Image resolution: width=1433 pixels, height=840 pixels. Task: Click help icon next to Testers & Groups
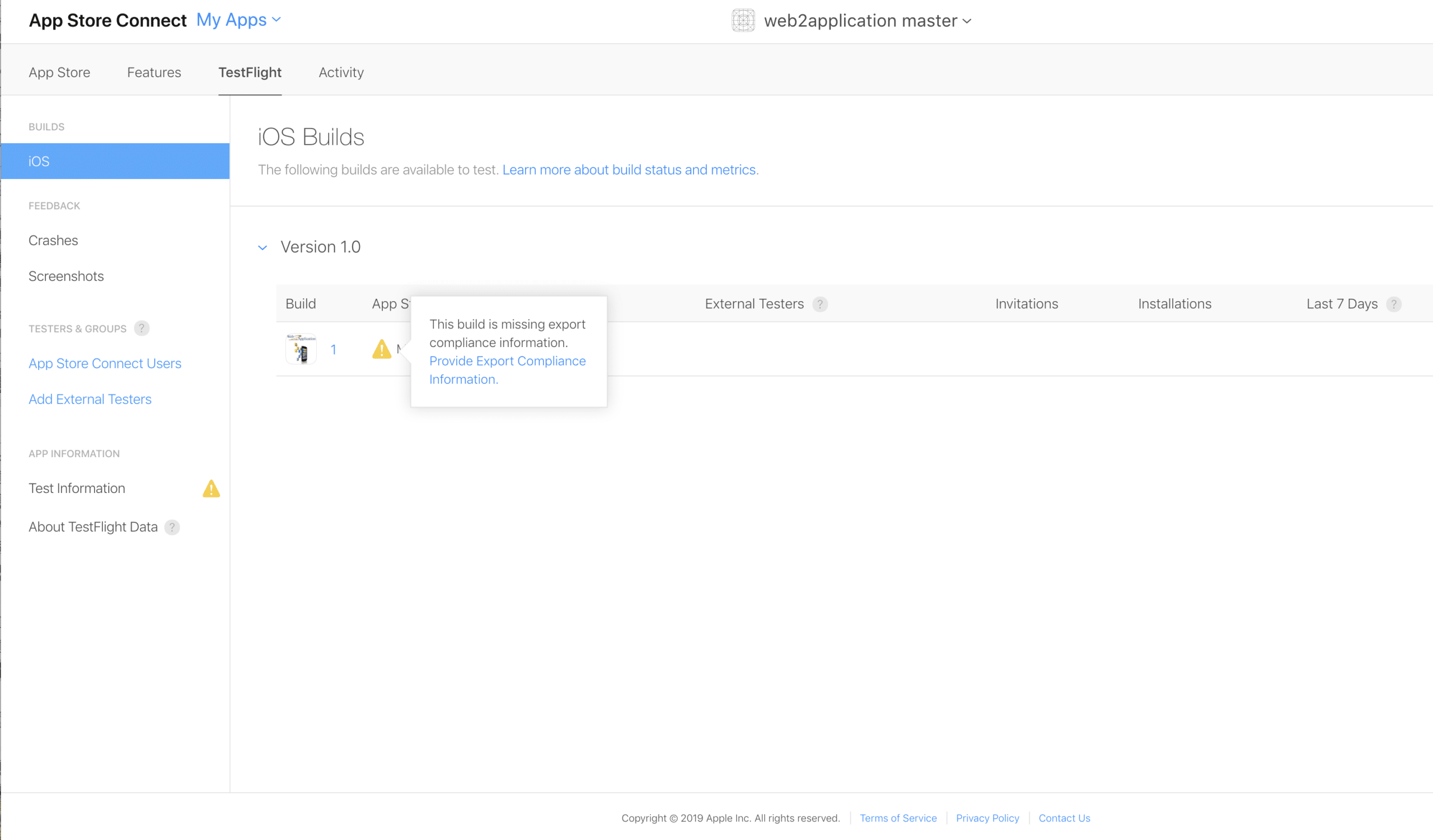pos(142,328)
